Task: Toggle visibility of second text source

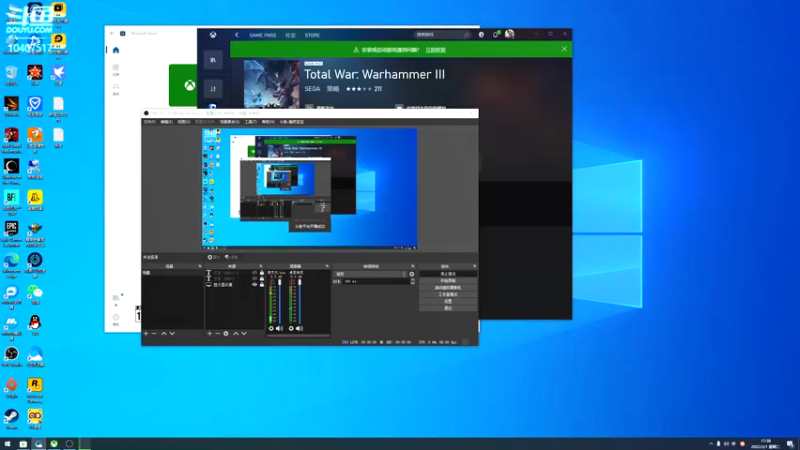Action: 254,279
